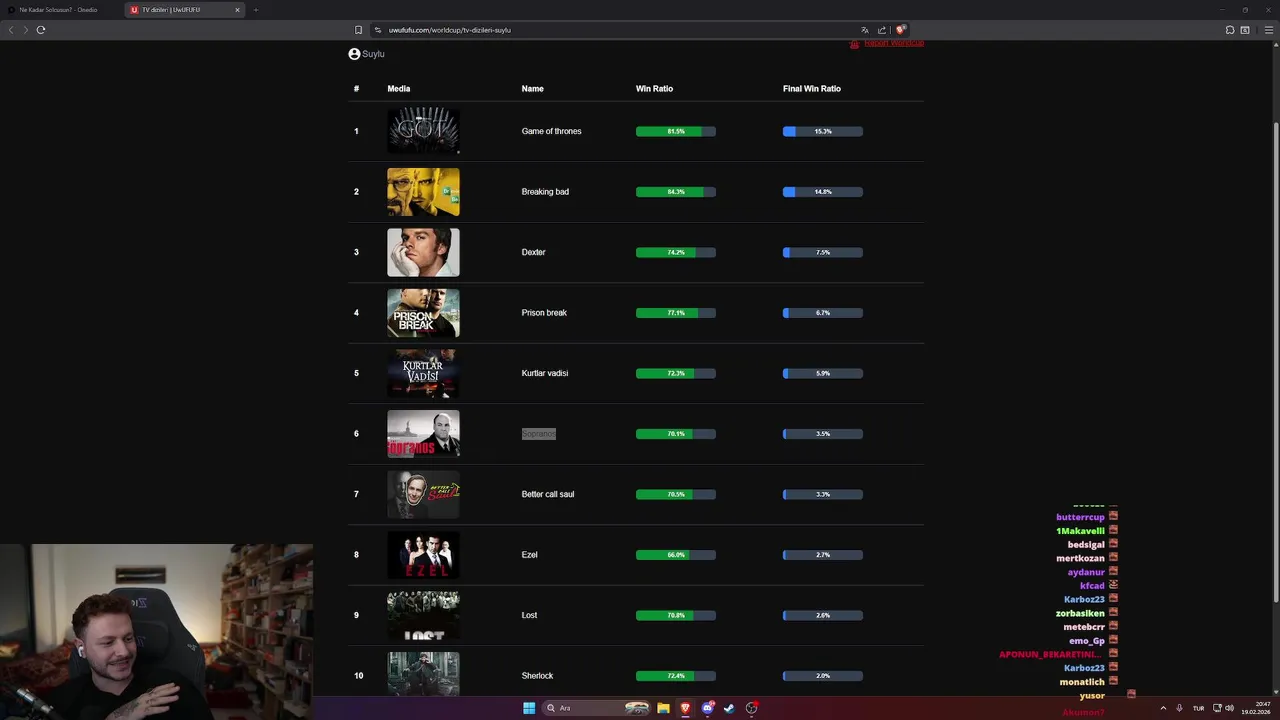Screen dimensions: 1280x720
Task: Click the highlighted 'Sopranos' name text
Action: point(538,434)
